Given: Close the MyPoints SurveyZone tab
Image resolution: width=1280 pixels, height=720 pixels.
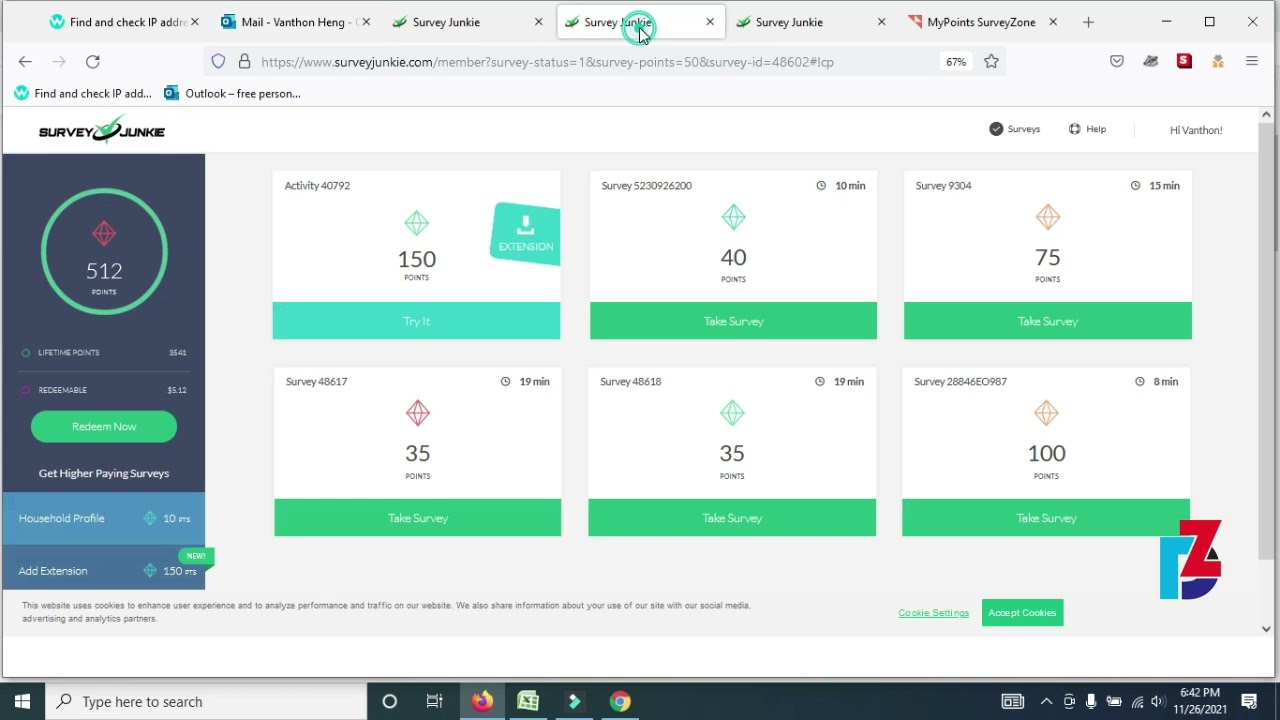Looking at the screenshot, I should [1053, 22].
